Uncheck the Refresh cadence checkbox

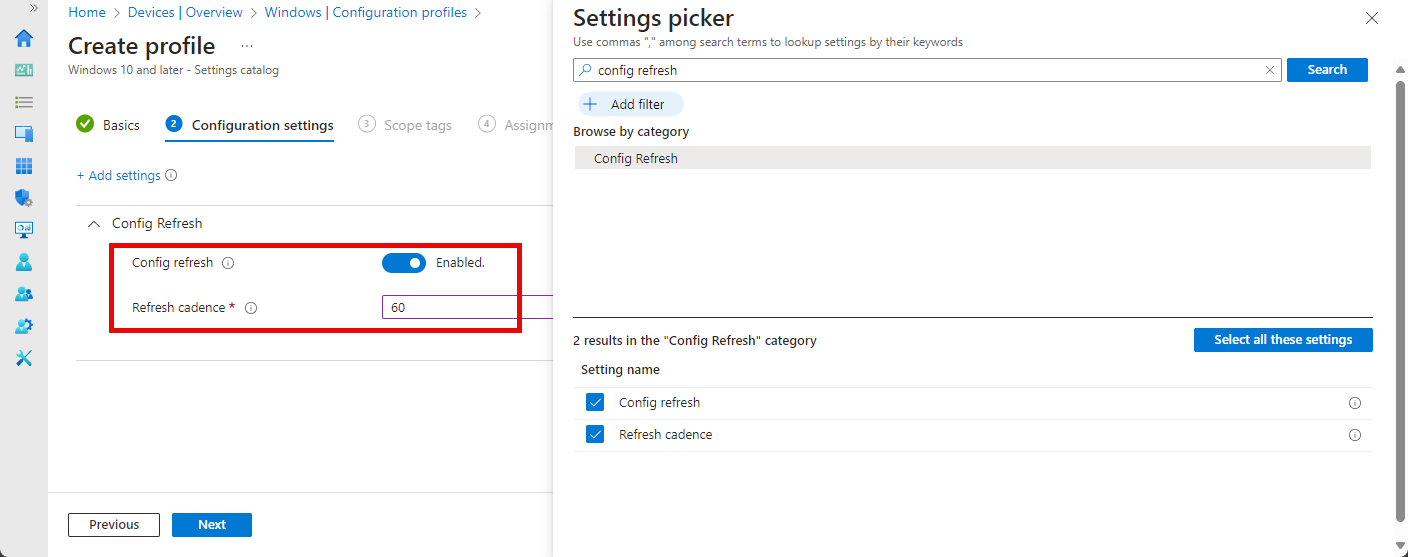(595, 434)
